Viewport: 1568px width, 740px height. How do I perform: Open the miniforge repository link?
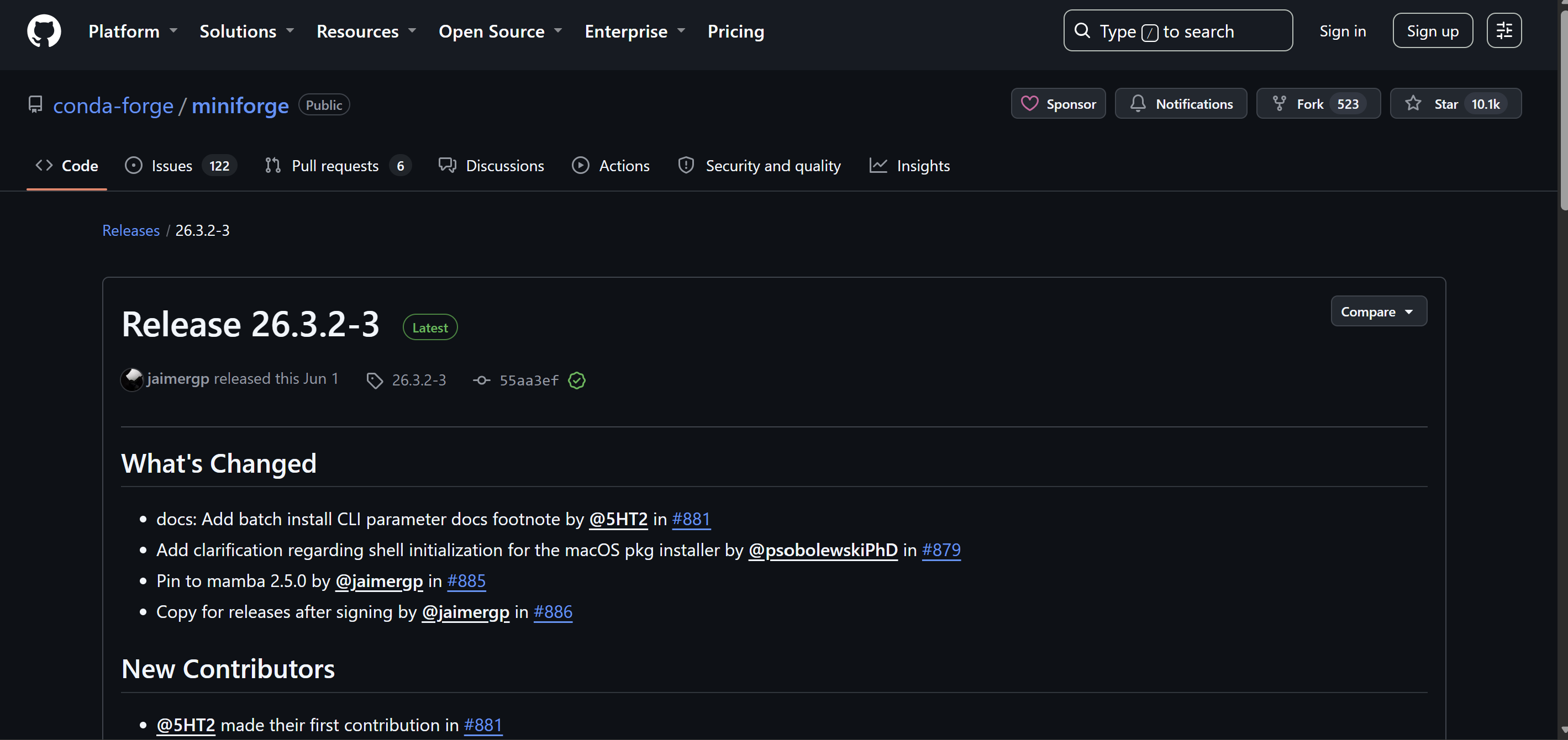(240, 105)
